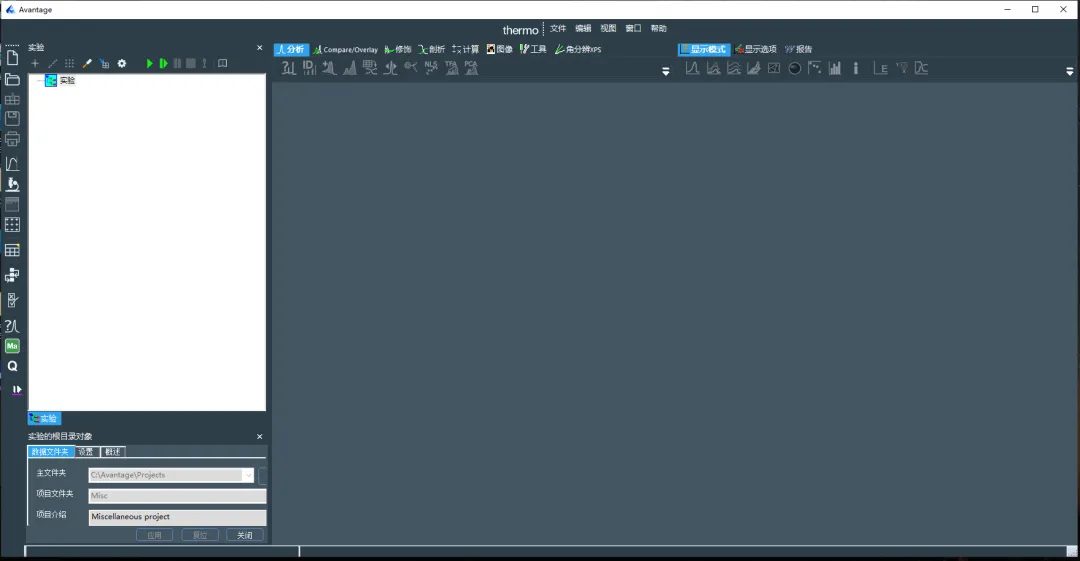
Task: Click the save disk icon in sidebar
Action: 12,119
